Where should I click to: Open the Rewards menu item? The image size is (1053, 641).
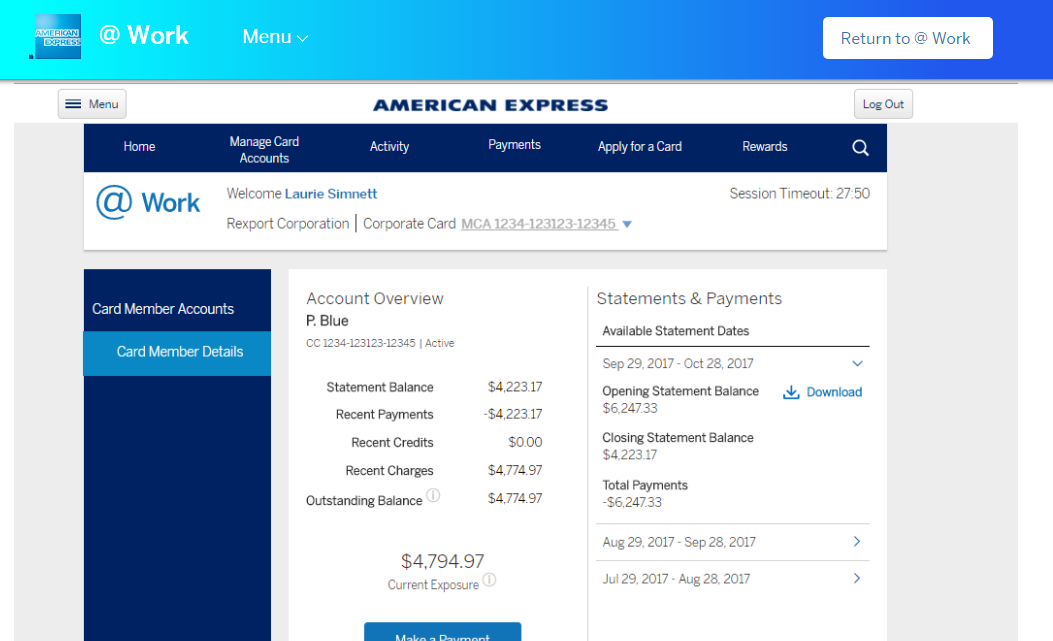(x=765, y=146)
